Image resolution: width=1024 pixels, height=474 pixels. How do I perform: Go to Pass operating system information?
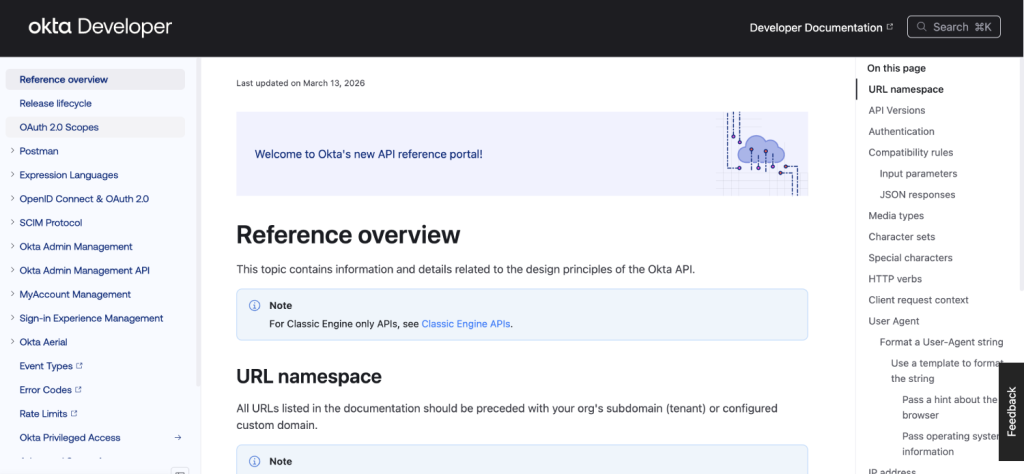951,444
